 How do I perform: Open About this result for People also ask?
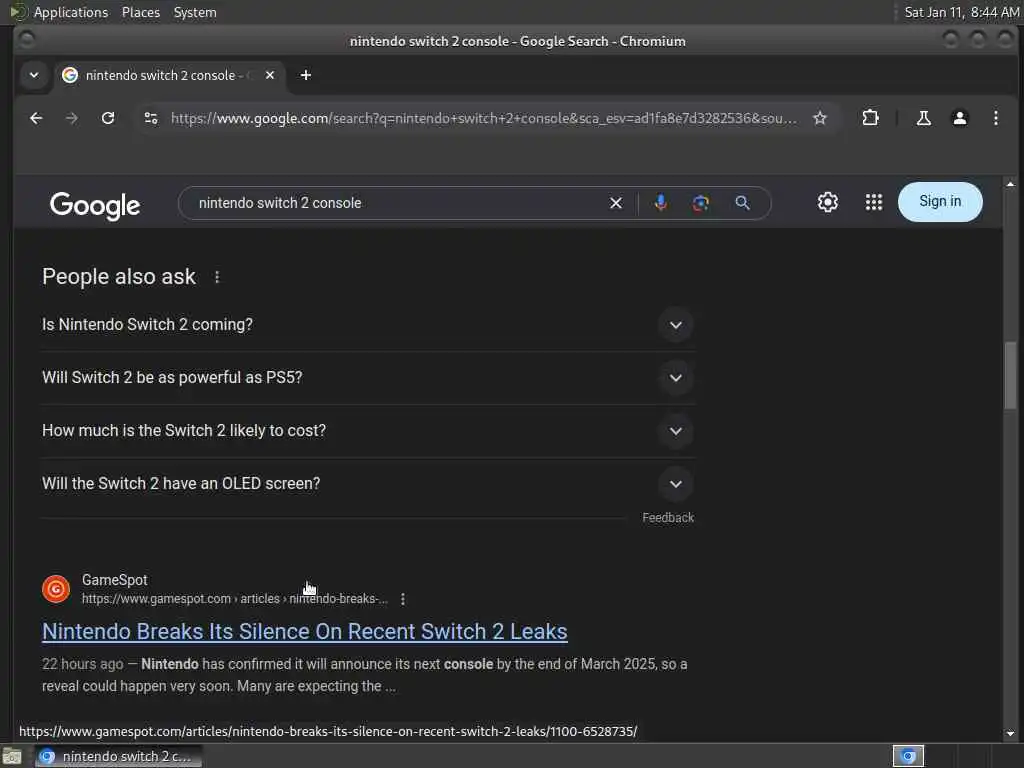(217, 277)
